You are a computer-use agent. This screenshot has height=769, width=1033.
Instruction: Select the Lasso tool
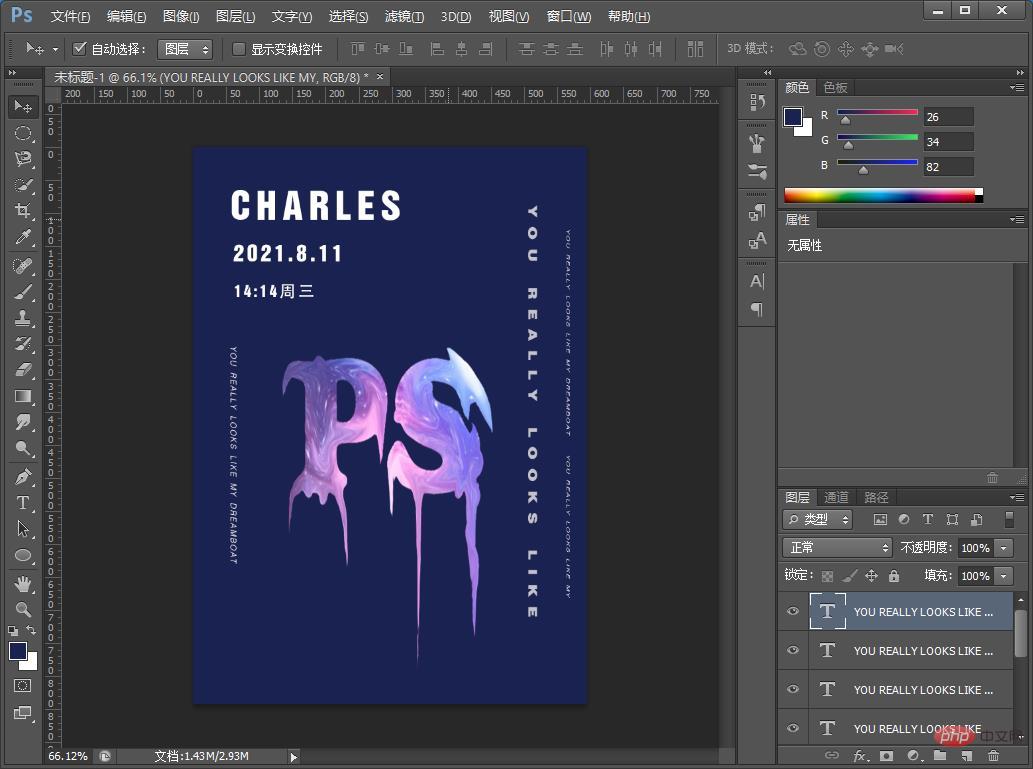click(x=23, y=159)
